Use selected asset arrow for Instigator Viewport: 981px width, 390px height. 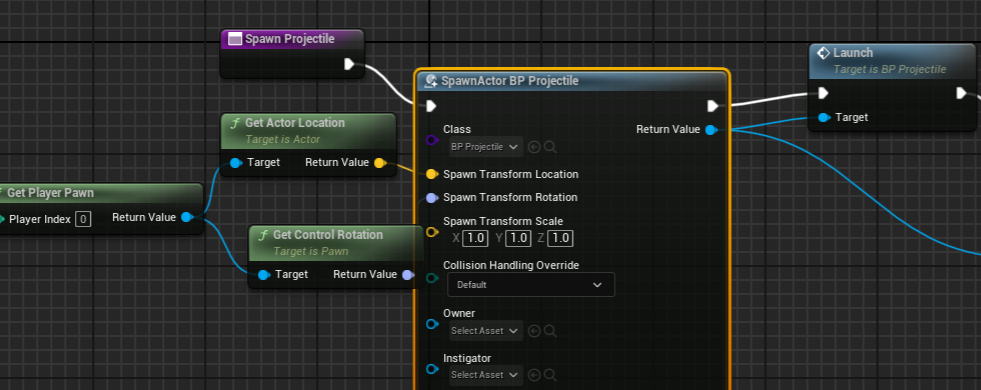[534, 375]
